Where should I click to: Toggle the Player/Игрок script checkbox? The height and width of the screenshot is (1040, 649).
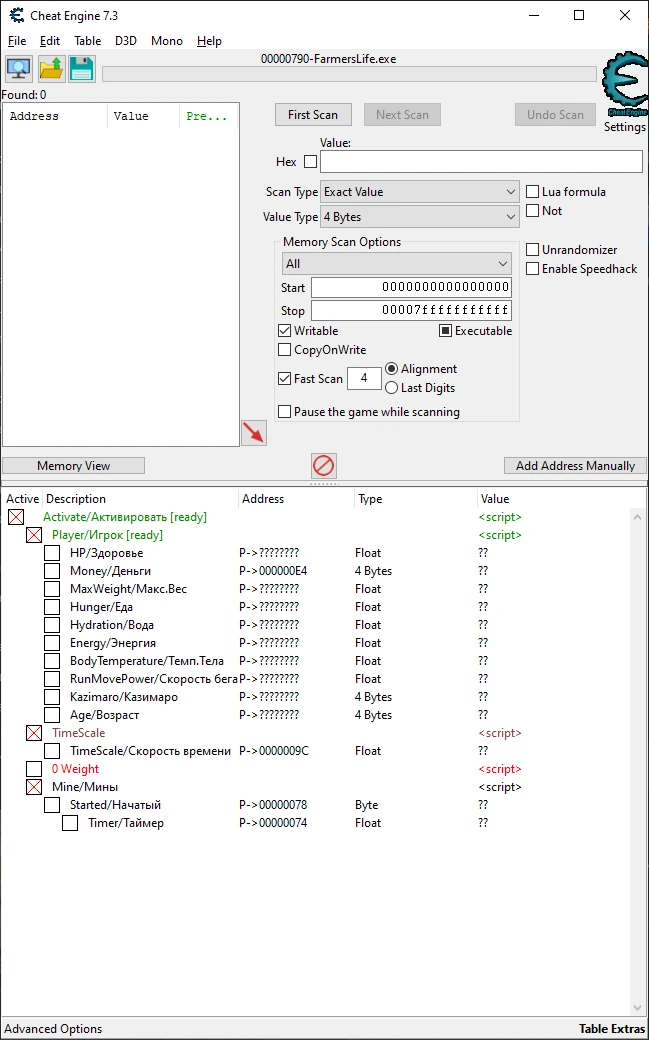pyautogui.click(x=34, y=535)
